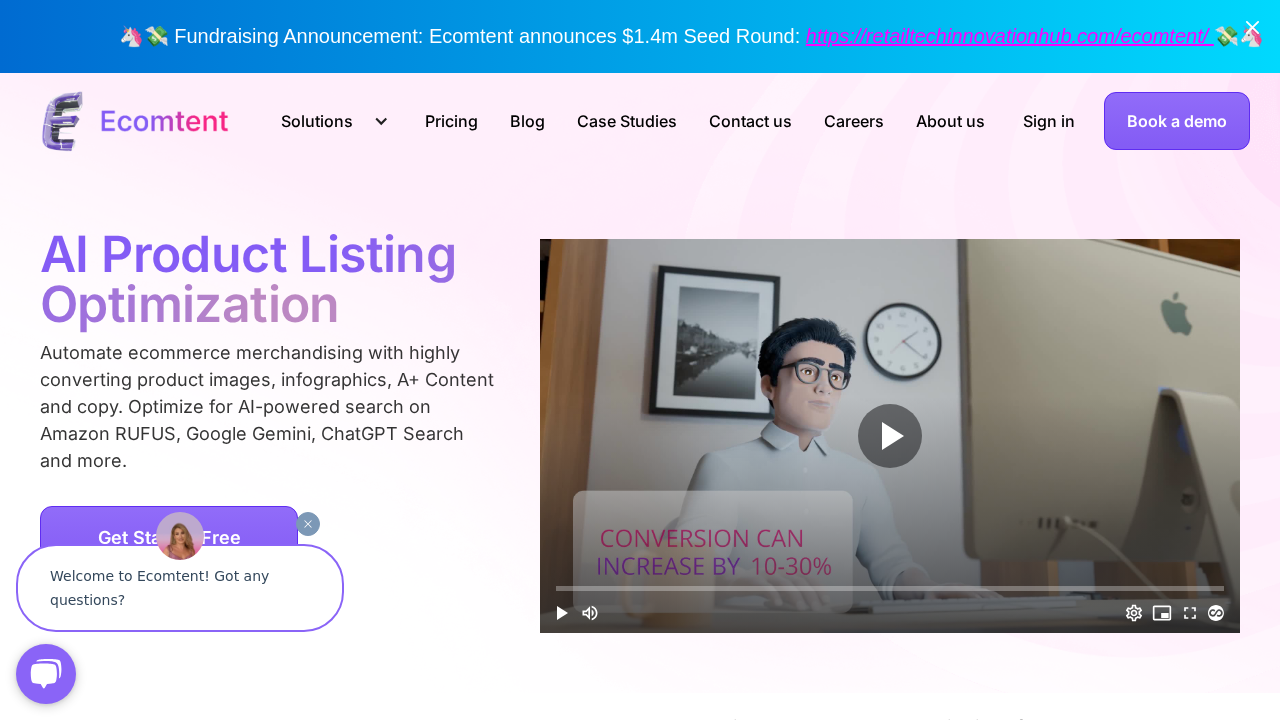Screen dimensions: 1280x720
Task: Close the fundraising announcement banner
Action: coord(1252,28)
